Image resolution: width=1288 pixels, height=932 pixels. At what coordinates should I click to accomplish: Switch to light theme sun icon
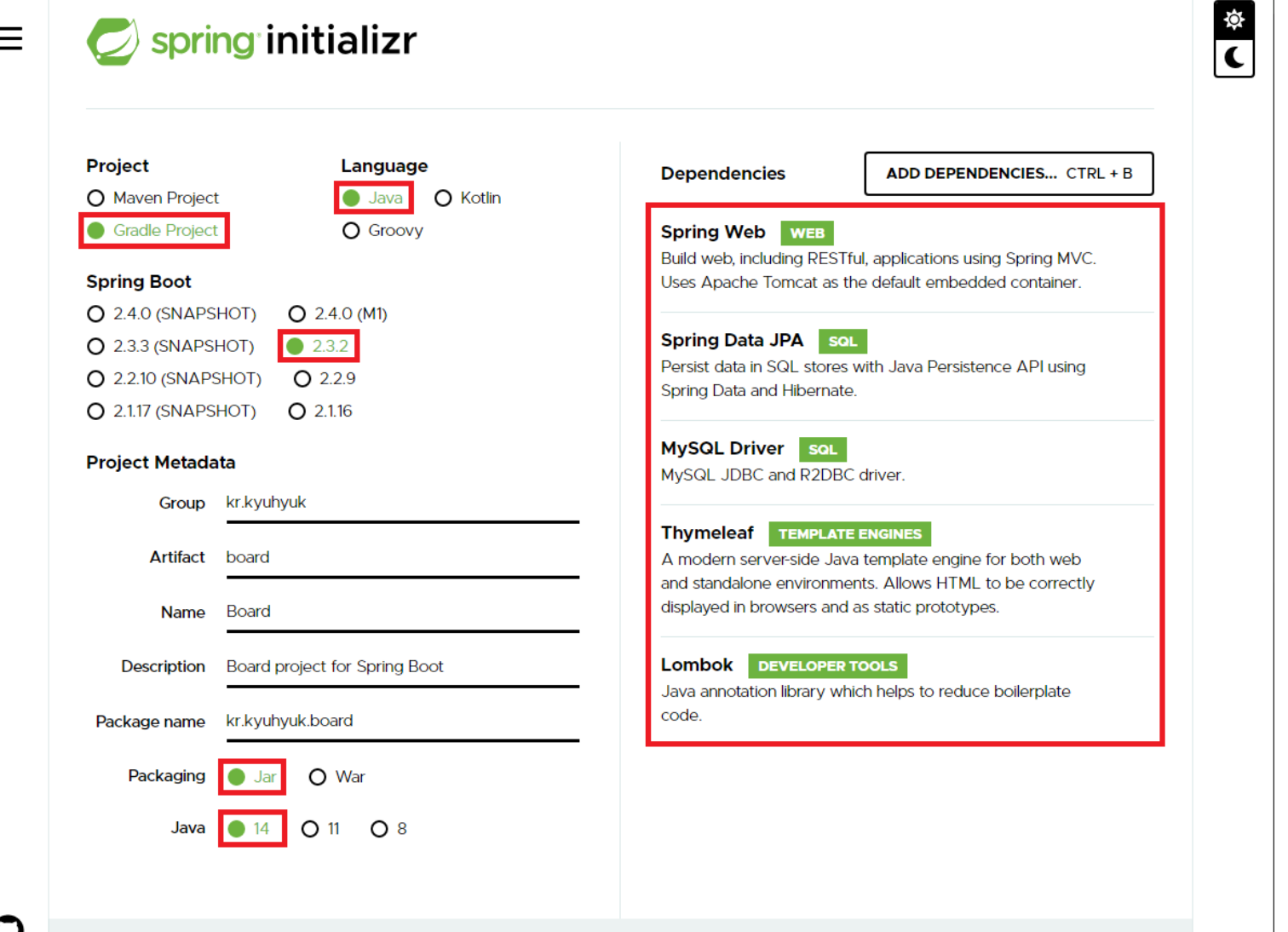(1233, 20)
